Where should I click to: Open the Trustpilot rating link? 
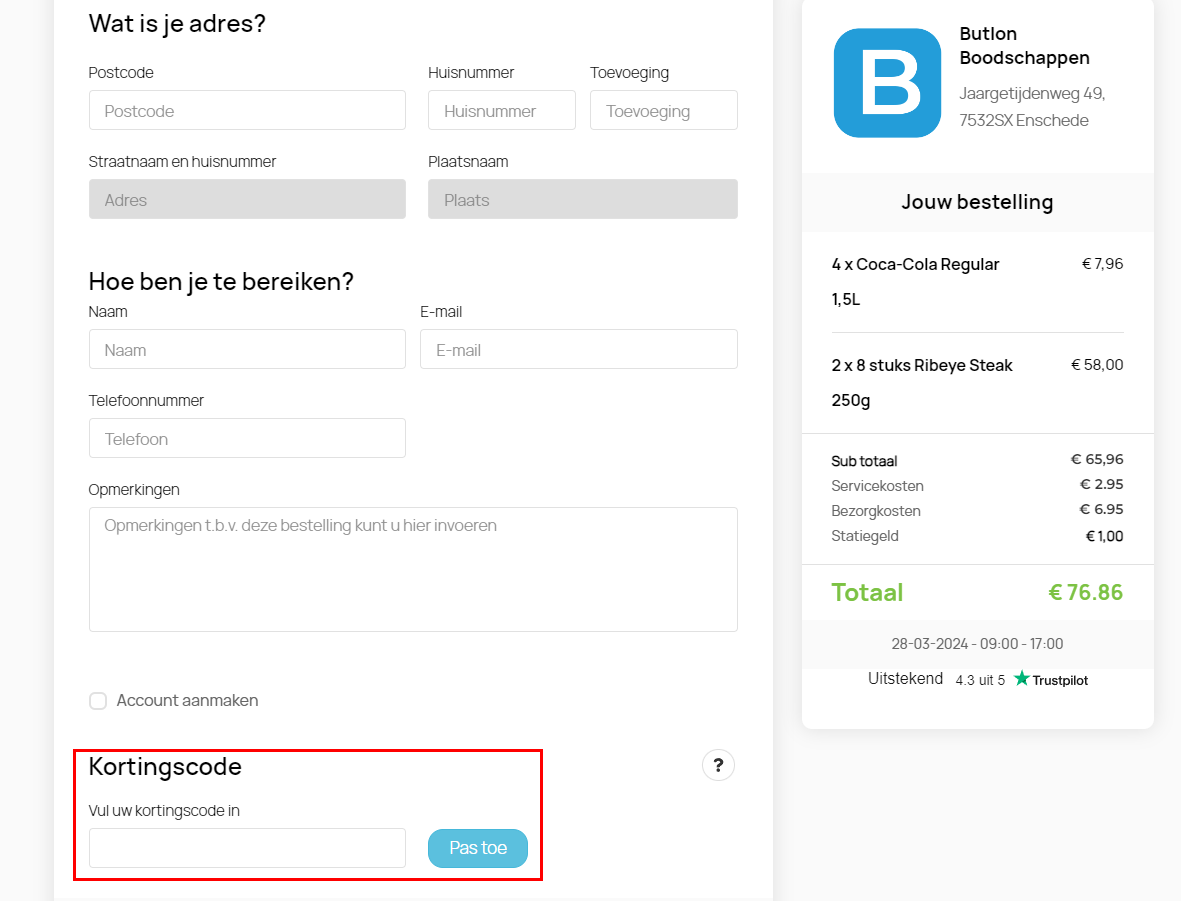coord(1050,679)
